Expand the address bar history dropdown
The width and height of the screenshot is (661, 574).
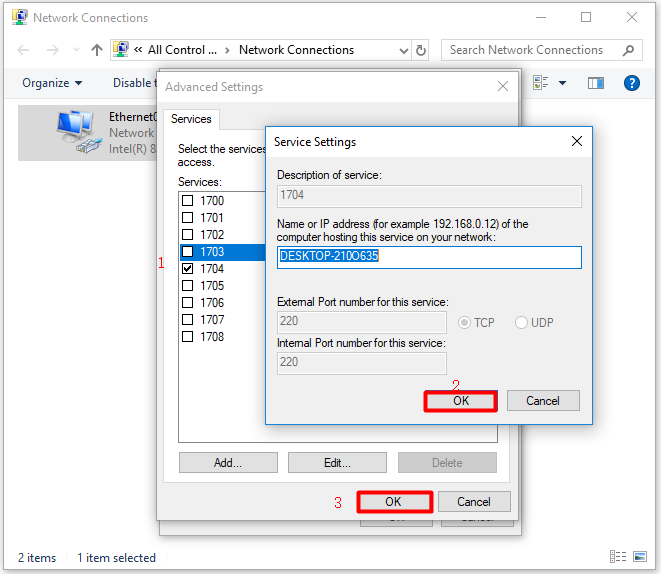pyautogui.click(x=403, y=51)
